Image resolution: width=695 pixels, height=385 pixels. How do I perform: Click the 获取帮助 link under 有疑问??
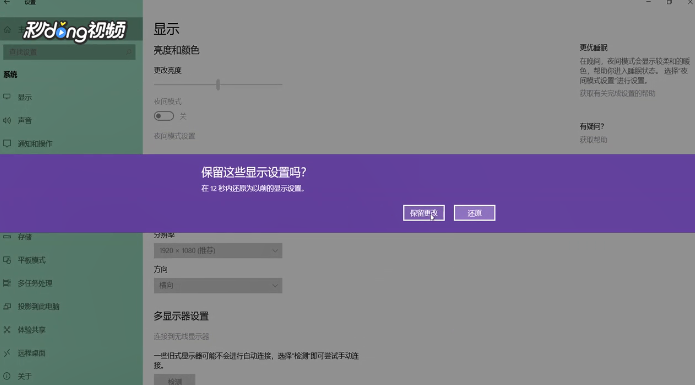pyautogui.click(x=593, y=140)
